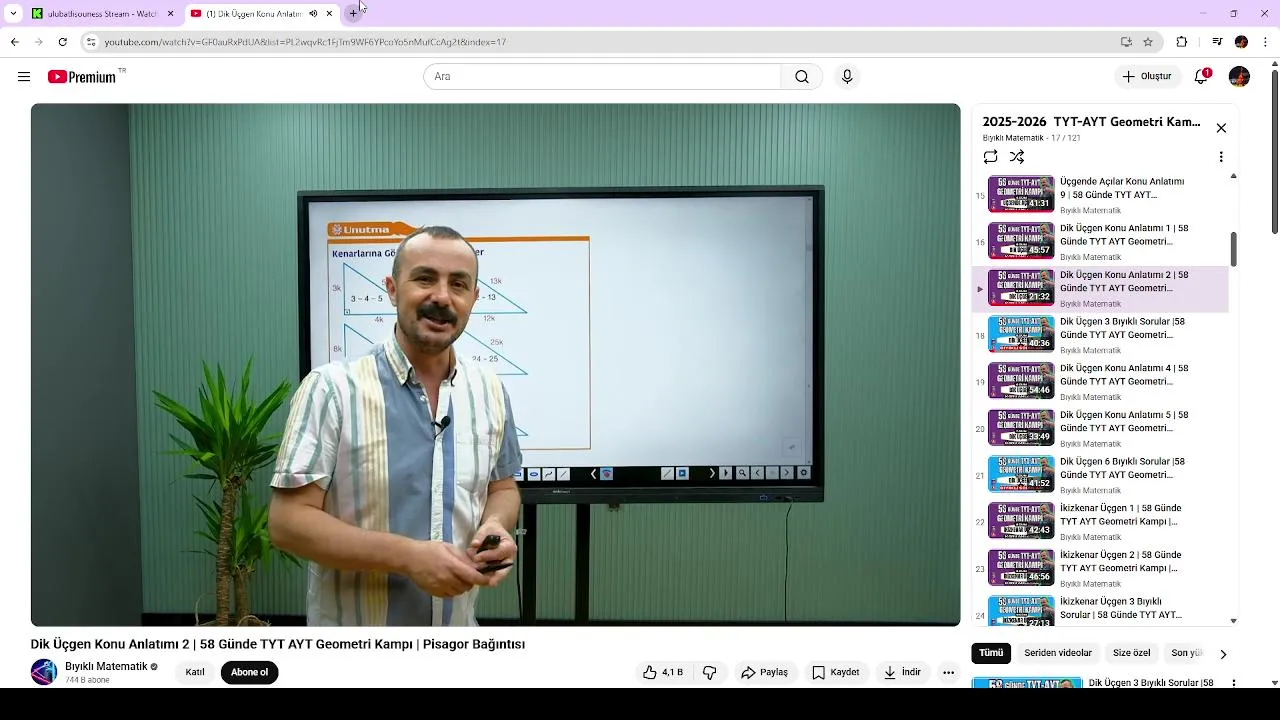The height and width of the screenshot is (720, 1280).
Task: Open Dik Üçgen 3 Bıyıklı Sorular playlist item
Action: tap(1100, 335)
